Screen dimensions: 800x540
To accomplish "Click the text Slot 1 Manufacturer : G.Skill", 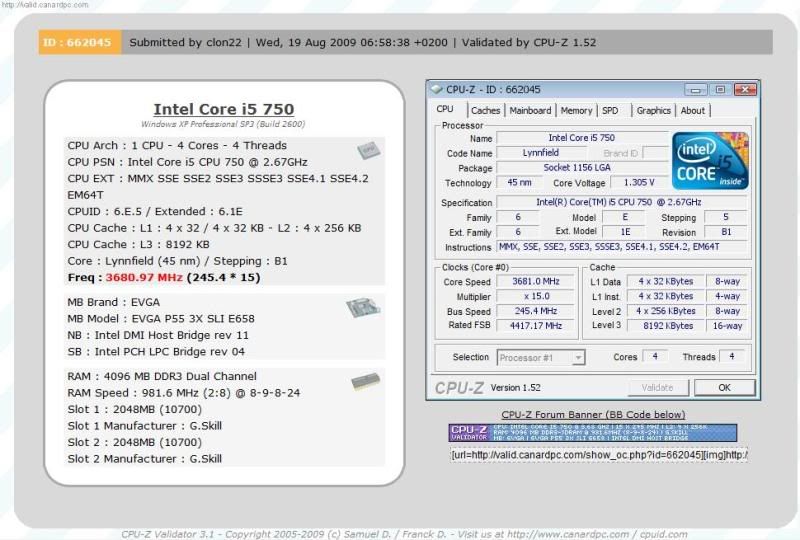I will click(144, 426).
